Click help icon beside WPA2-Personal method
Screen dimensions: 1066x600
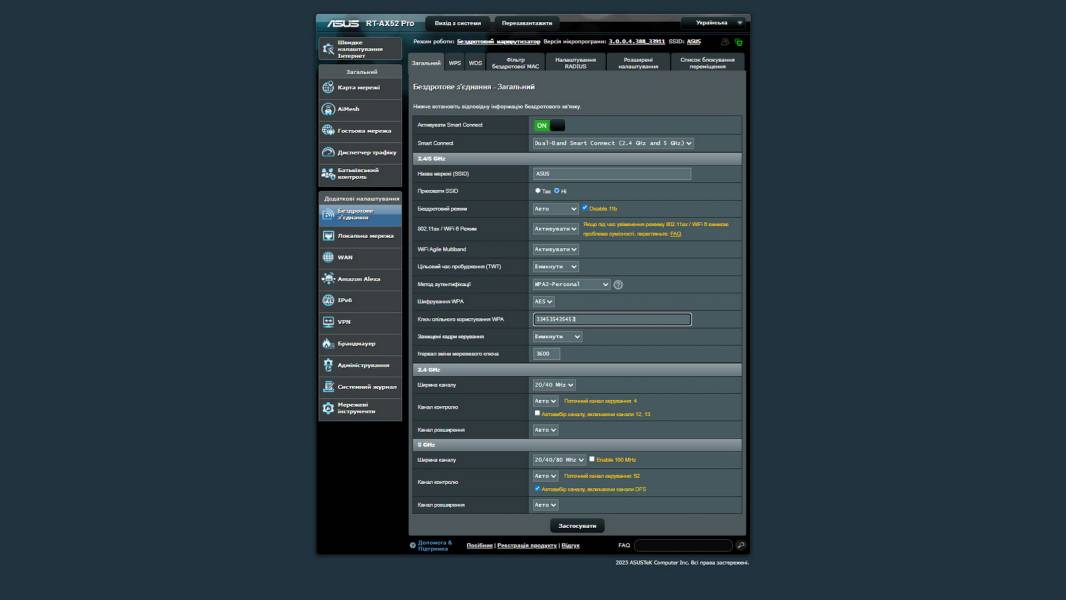(618, 284)
